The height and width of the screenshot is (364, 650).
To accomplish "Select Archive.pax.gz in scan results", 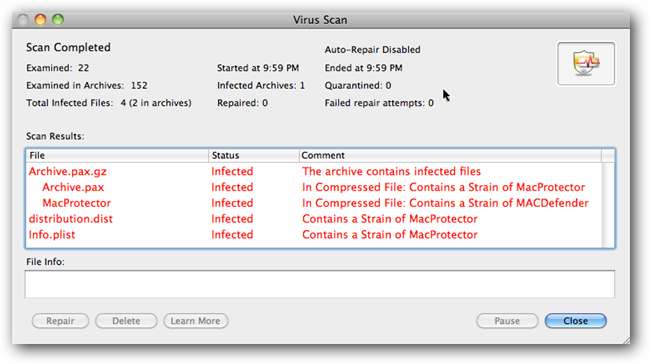I will pyautogui.click(x=314, y=171).
